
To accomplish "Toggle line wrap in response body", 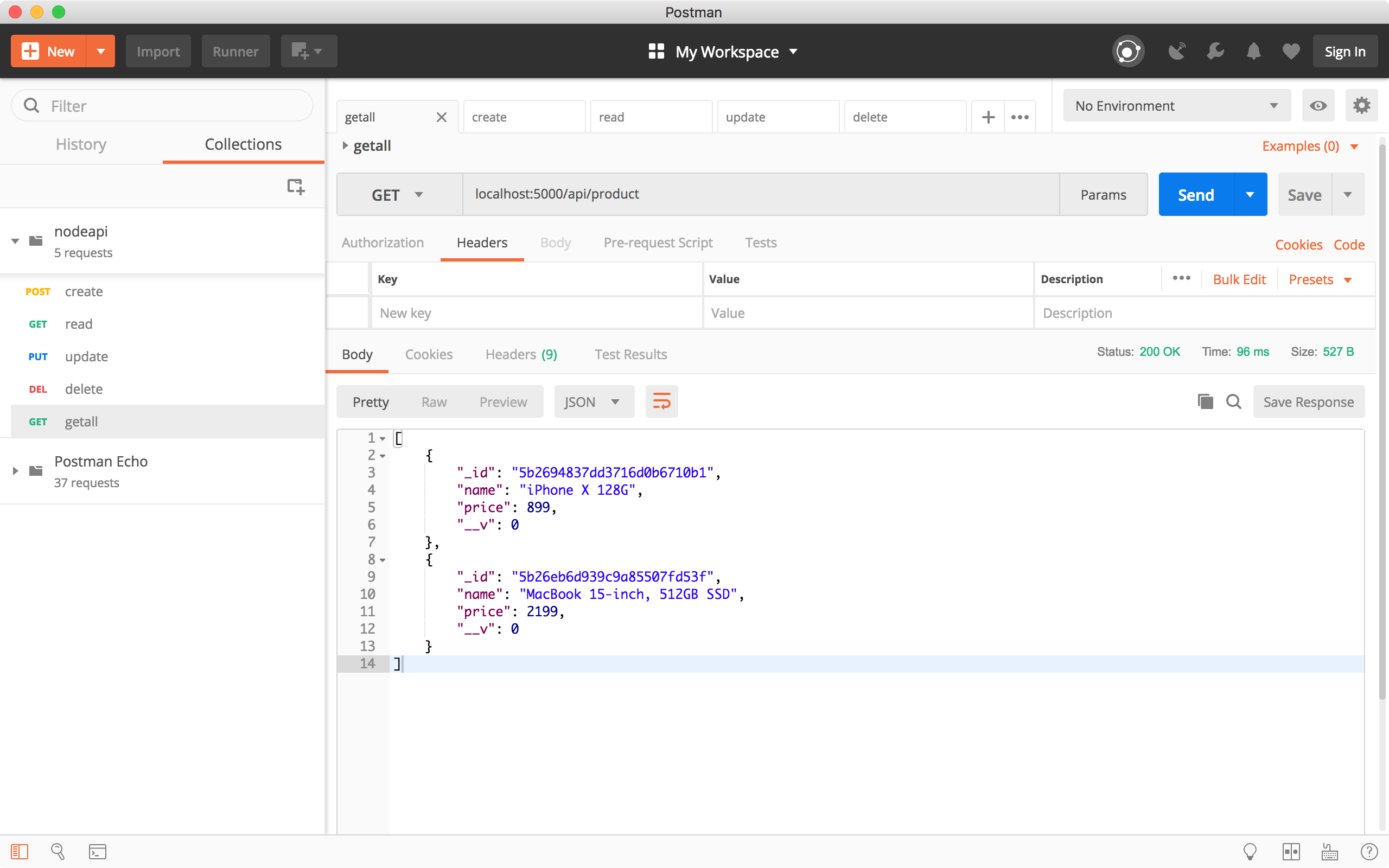I will (x=662, y=402).
